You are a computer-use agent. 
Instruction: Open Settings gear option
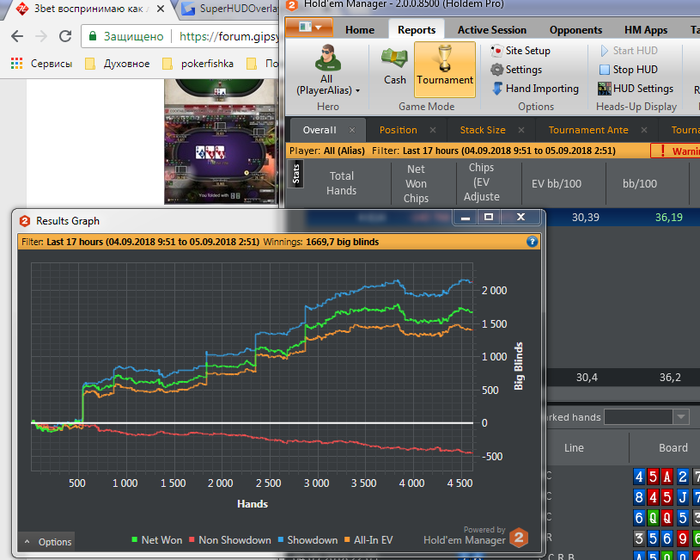tap(516, 70)
